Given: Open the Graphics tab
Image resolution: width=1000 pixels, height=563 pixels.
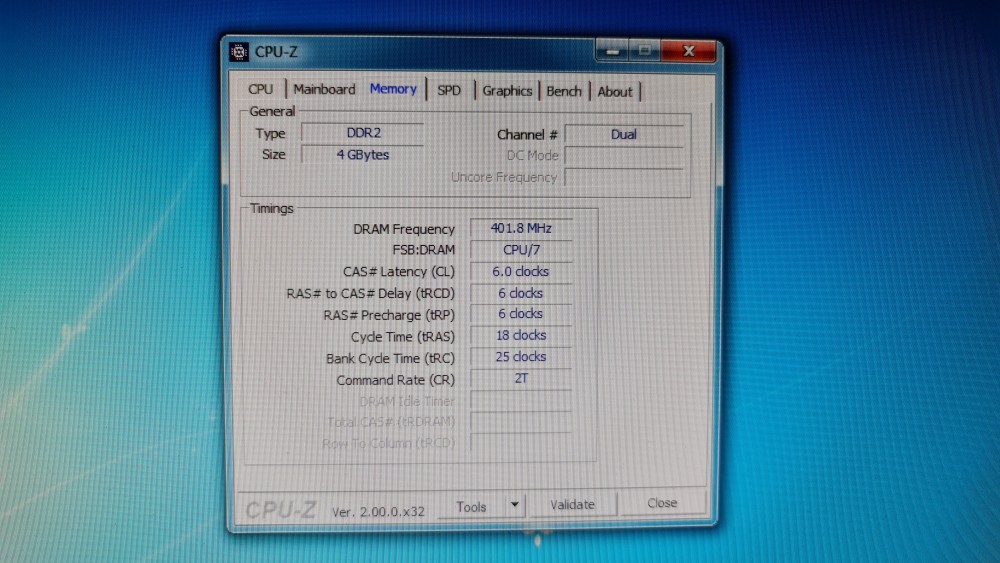Looking at the screenshot, I should pyautogui.click(x=507, y=91).
